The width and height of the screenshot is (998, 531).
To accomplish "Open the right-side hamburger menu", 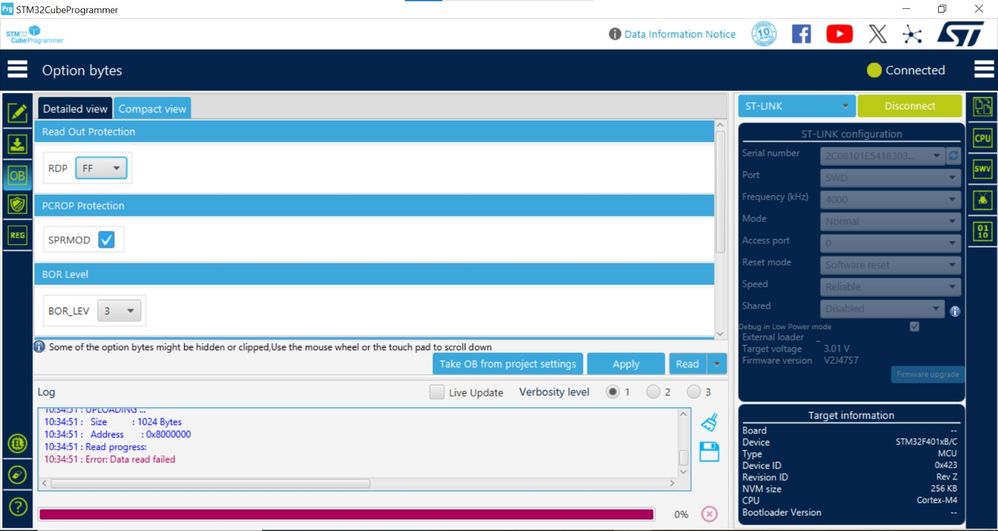I will pos(984,69).
